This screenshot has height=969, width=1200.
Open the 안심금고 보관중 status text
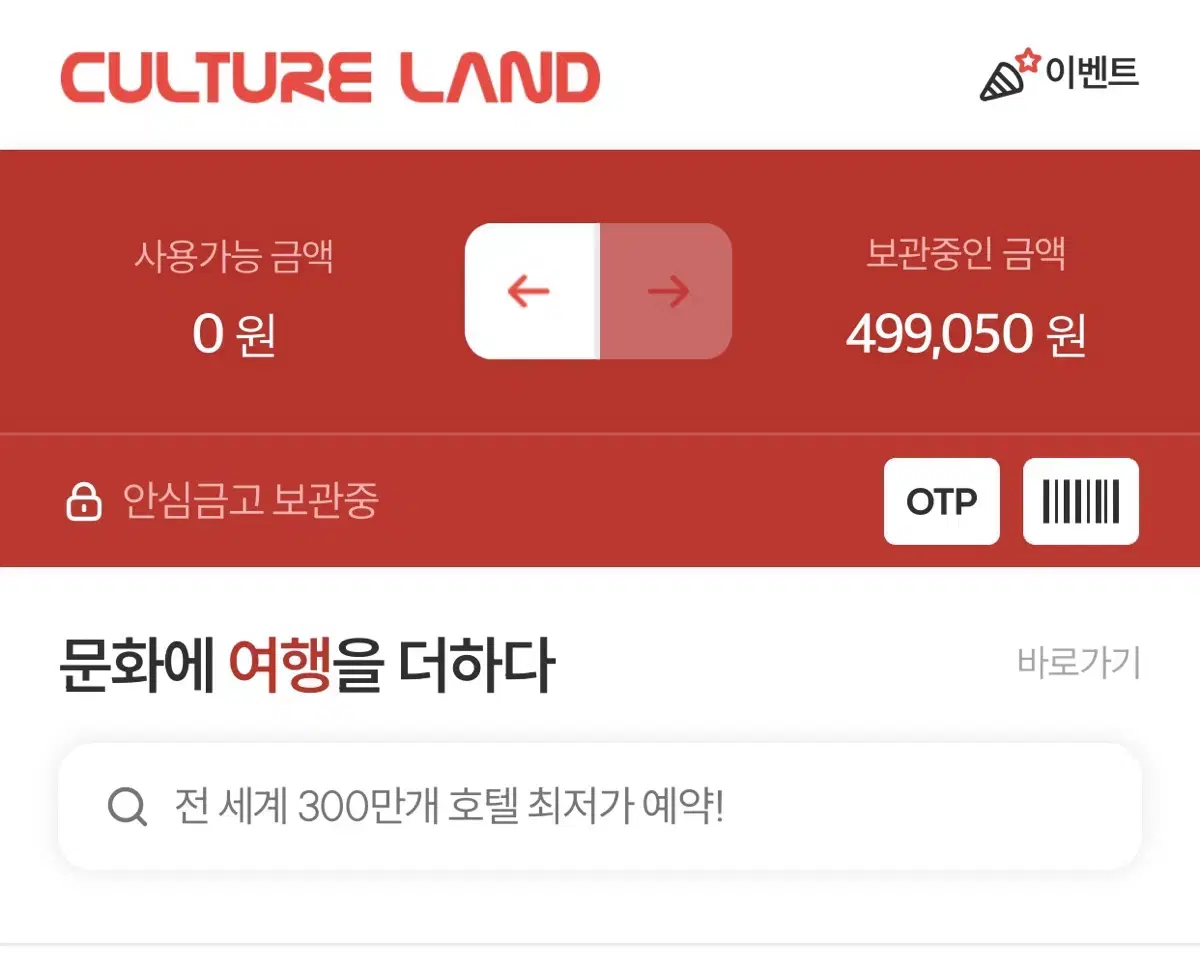[x=250, y=501]
